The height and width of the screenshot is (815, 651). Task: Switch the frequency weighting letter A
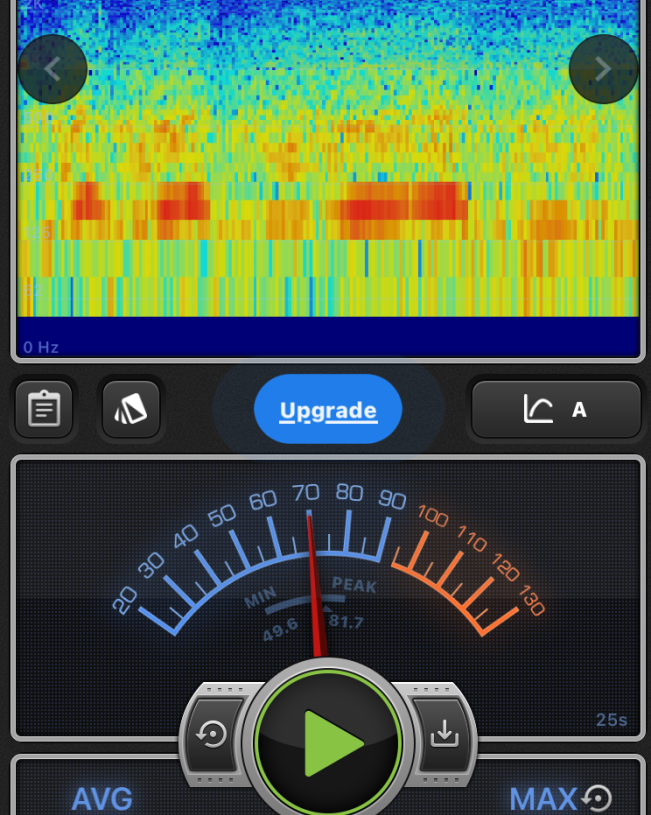click(x=579, y=409)
